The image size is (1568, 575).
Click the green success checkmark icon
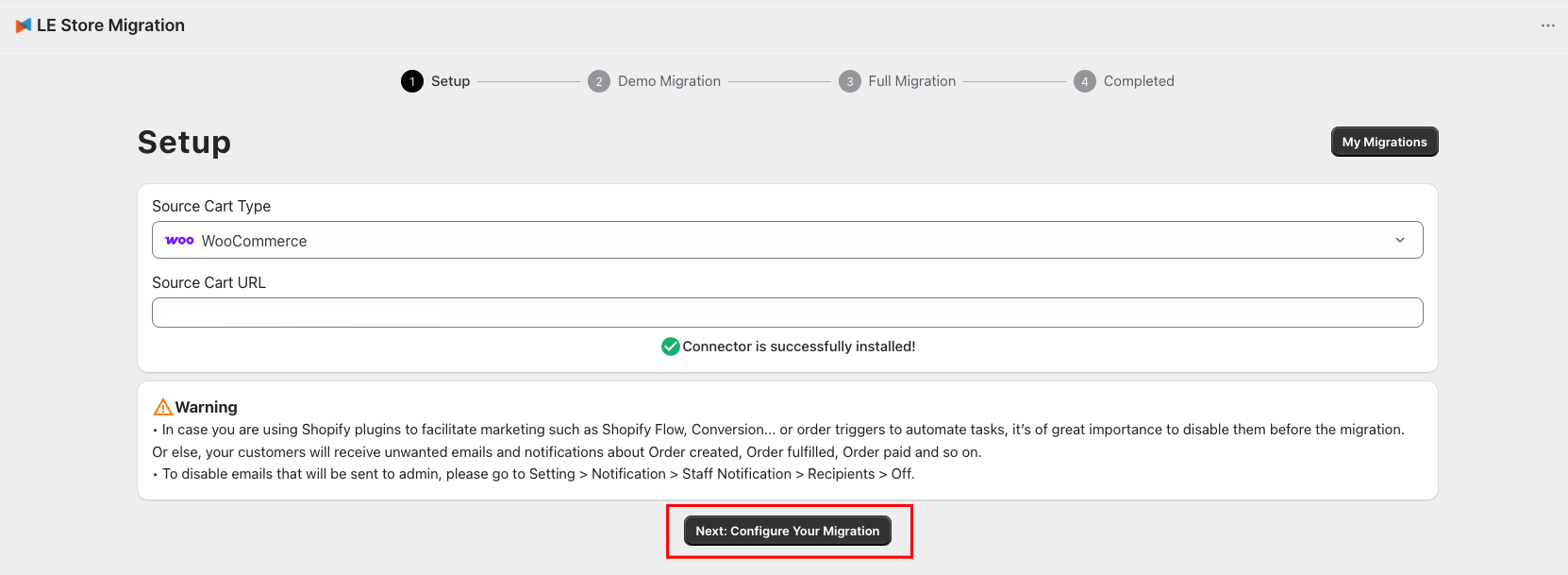pos(671,347)
